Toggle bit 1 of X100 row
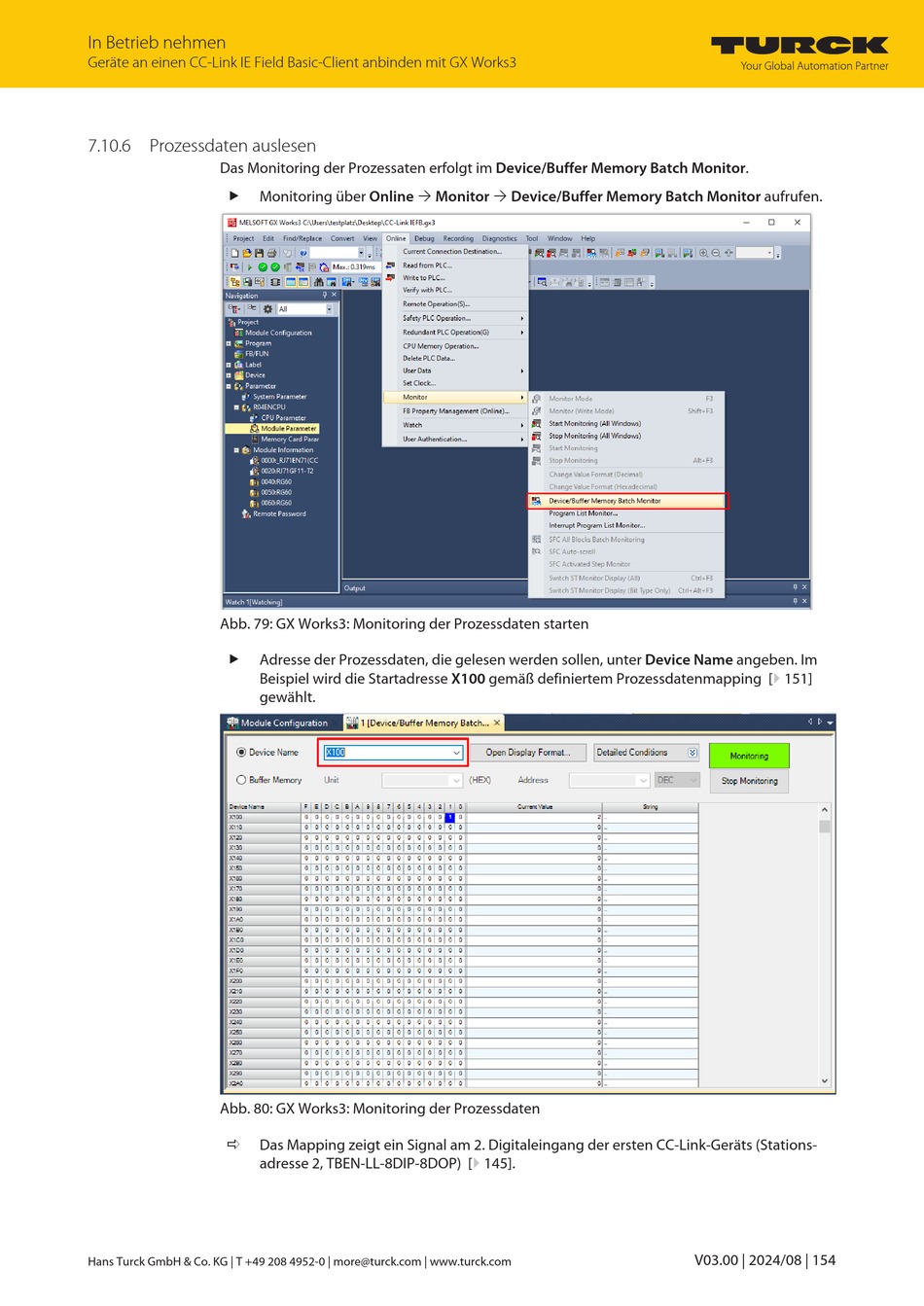The width and height of the screenshot is (924, 1306). click(x=449, y=817)
